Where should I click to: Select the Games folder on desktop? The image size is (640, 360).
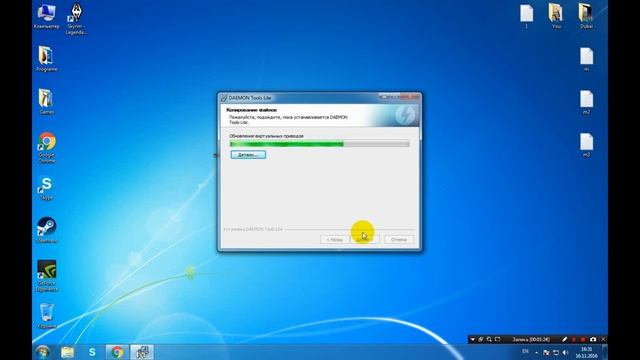[46, 102]
